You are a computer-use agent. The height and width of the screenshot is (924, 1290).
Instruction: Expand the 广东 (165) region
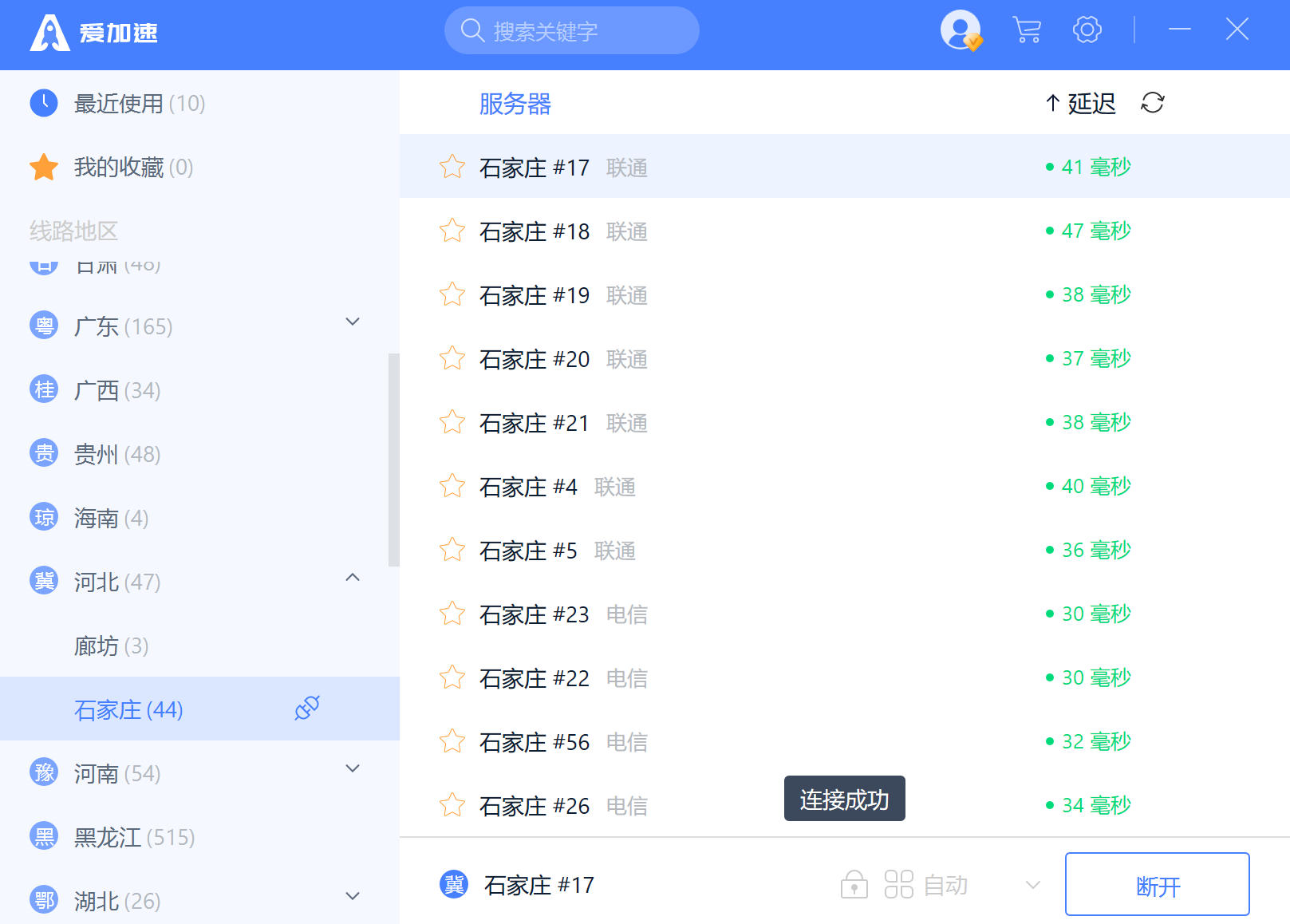click(x=352, y=322)
